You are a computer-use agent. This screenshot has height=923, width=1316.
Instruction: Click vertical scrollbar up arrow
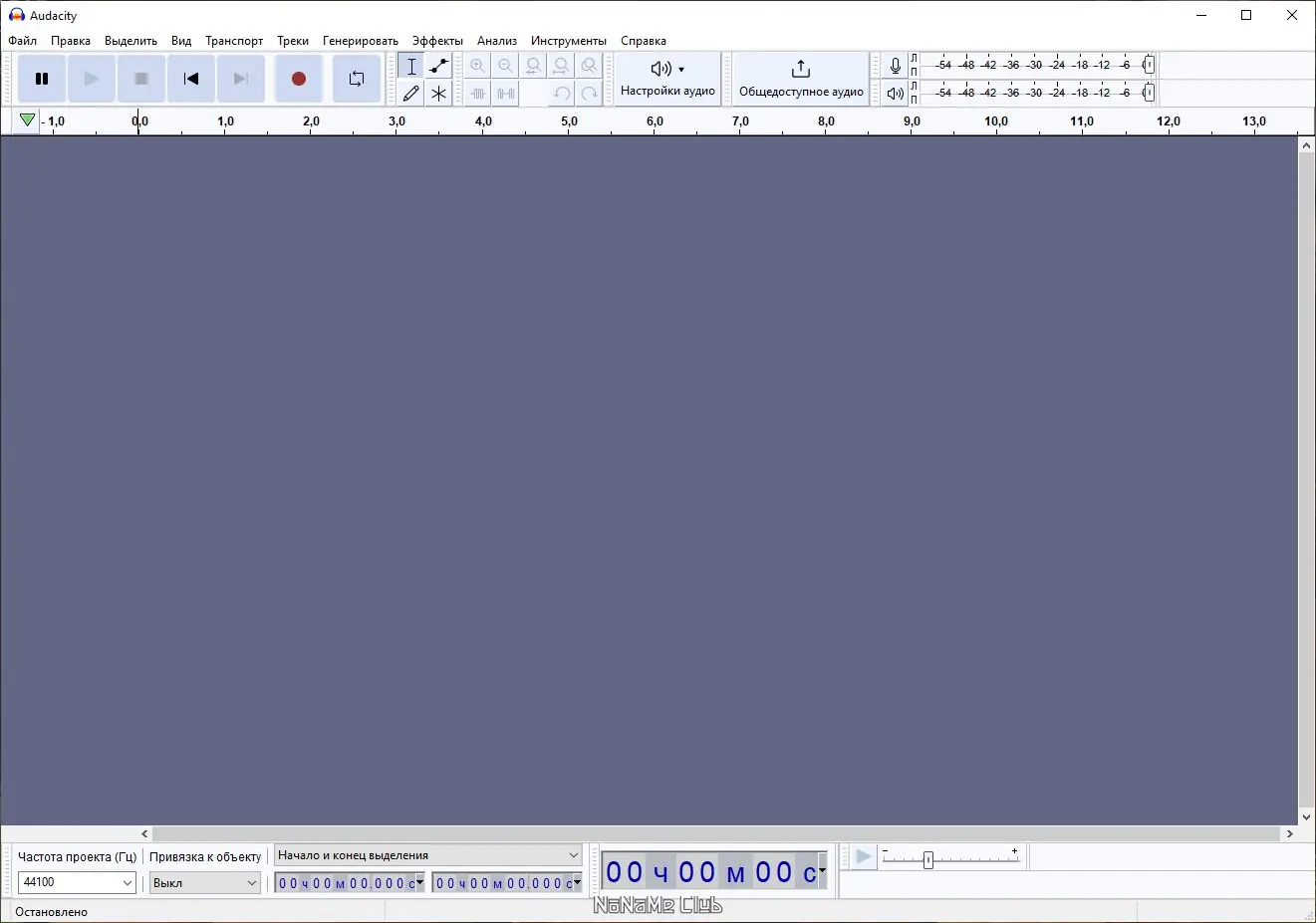pos(1307,145)
